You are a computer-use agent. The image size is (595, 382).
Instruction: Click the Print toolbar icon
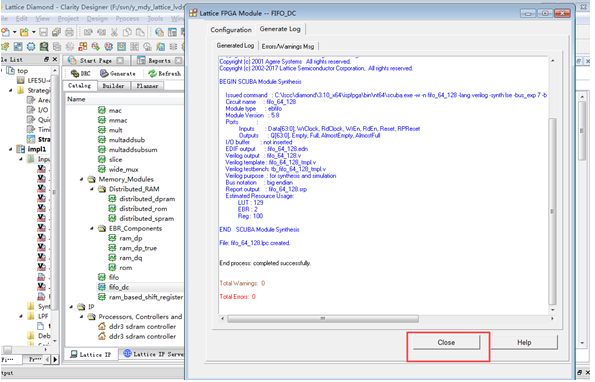coord(69,32)
